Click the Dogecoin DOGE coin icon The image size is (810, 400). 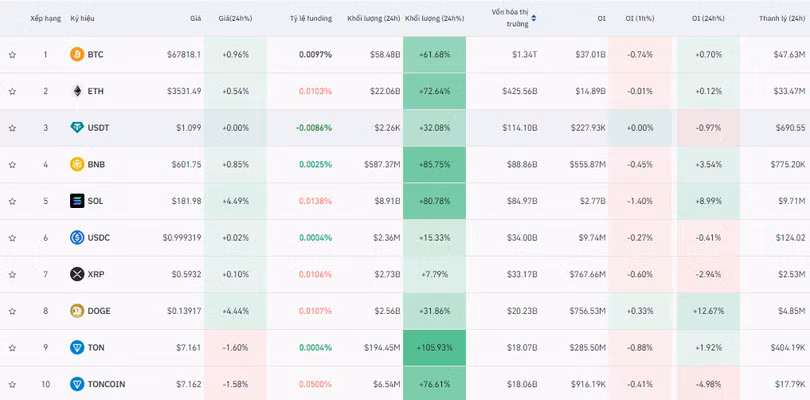(x=77, y=311)
